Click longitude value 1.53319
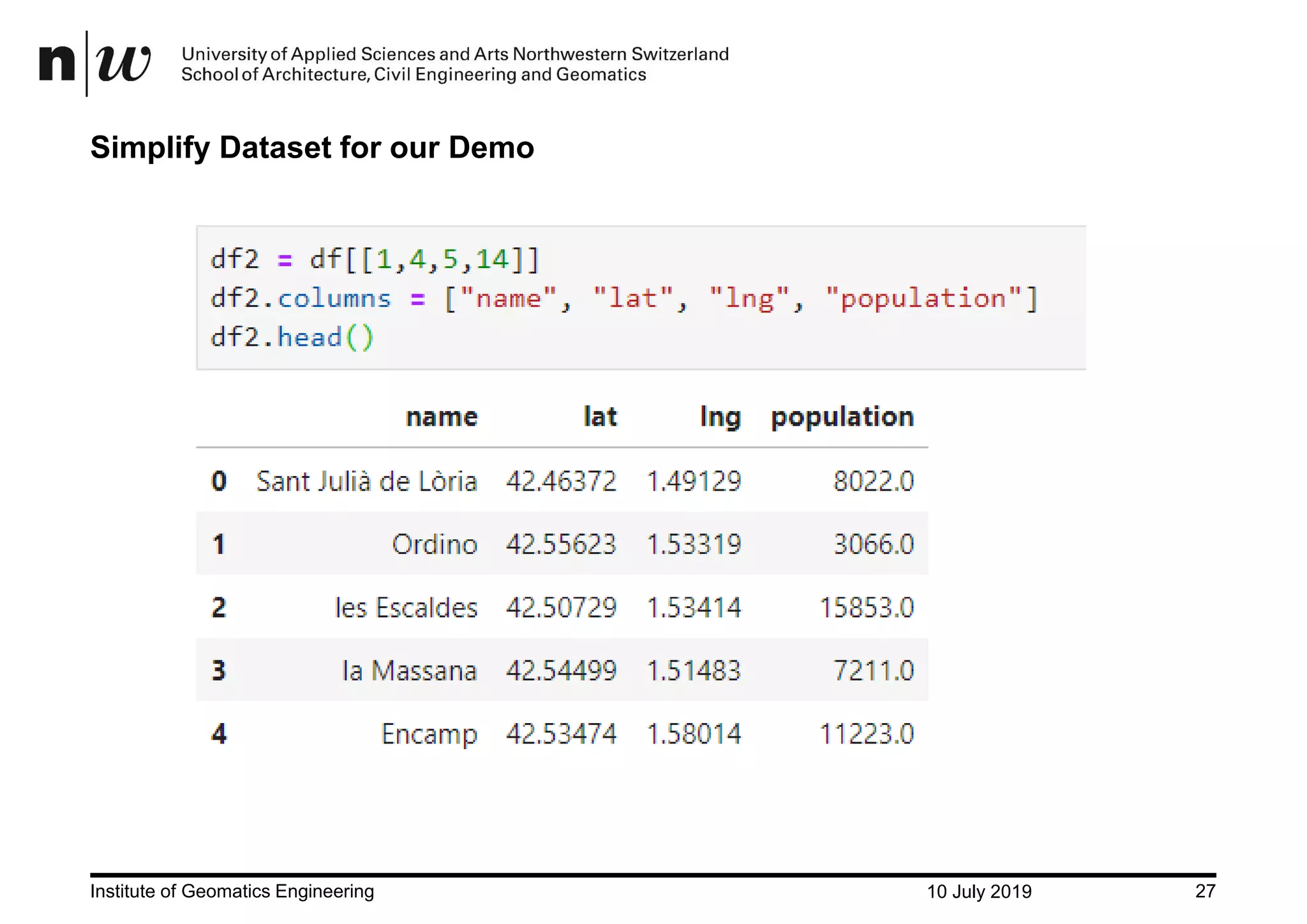This screenshot has height=924, width=1307. pyautogui.click(x=694, y=544)
